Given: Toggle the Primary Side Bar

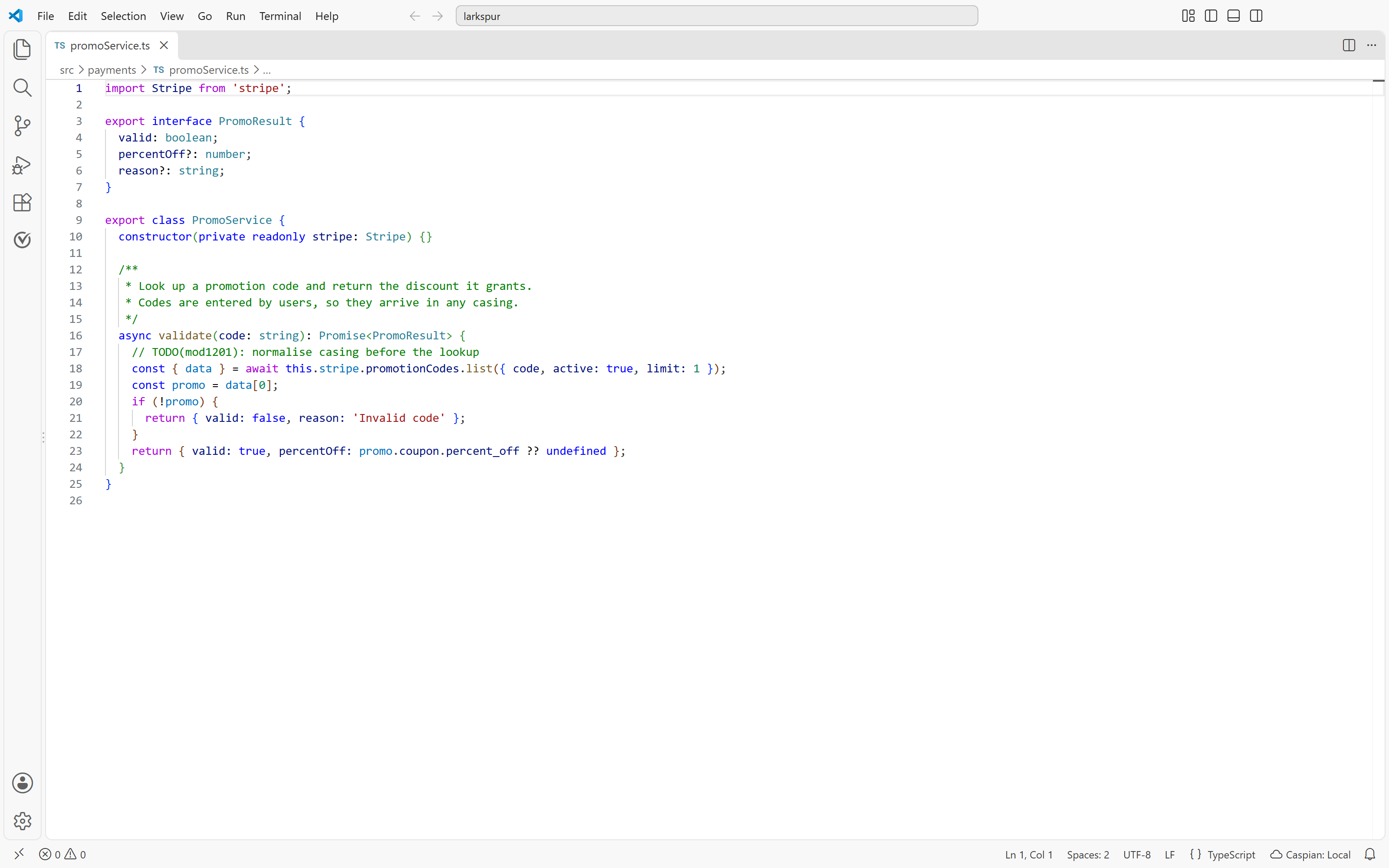Looking at the screenshot, I should [x=1211, y=16].
